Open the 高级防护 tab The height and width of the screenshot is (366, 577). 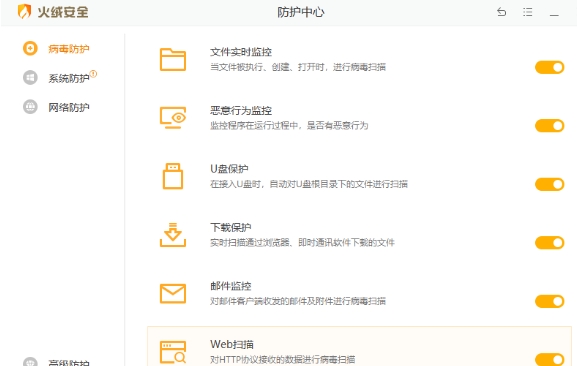click(69, 362)
